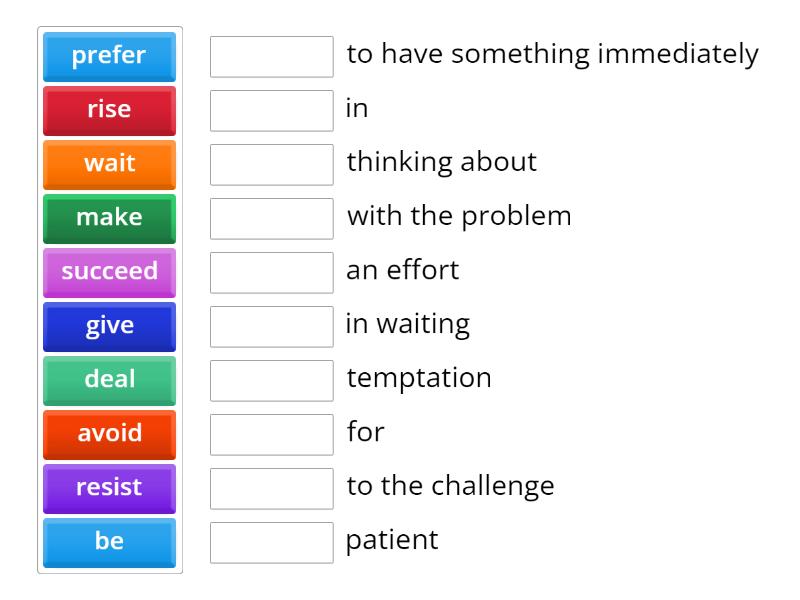Click the drop slot next to "temptation"

tap(271, 381)
